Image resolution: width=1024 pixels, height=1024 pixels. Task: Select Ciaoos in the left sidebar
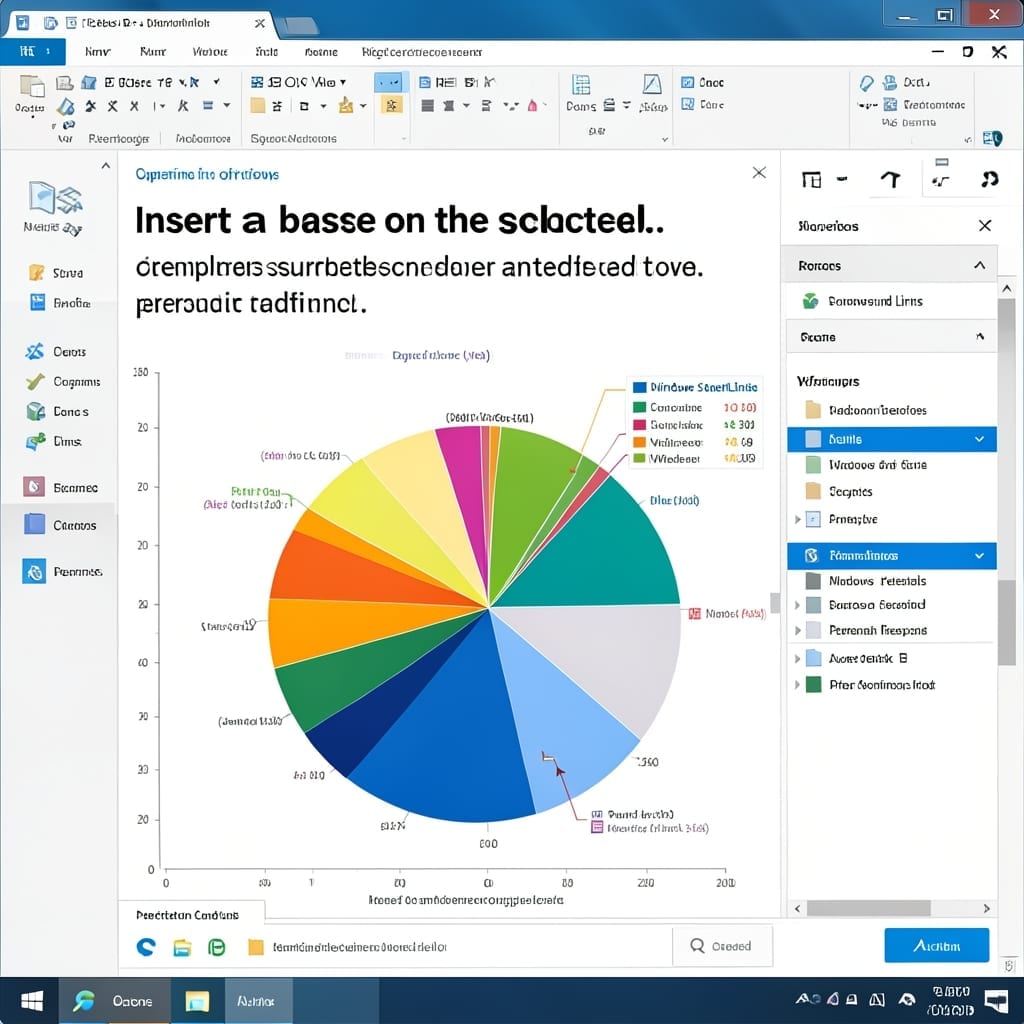pos(60,525)
